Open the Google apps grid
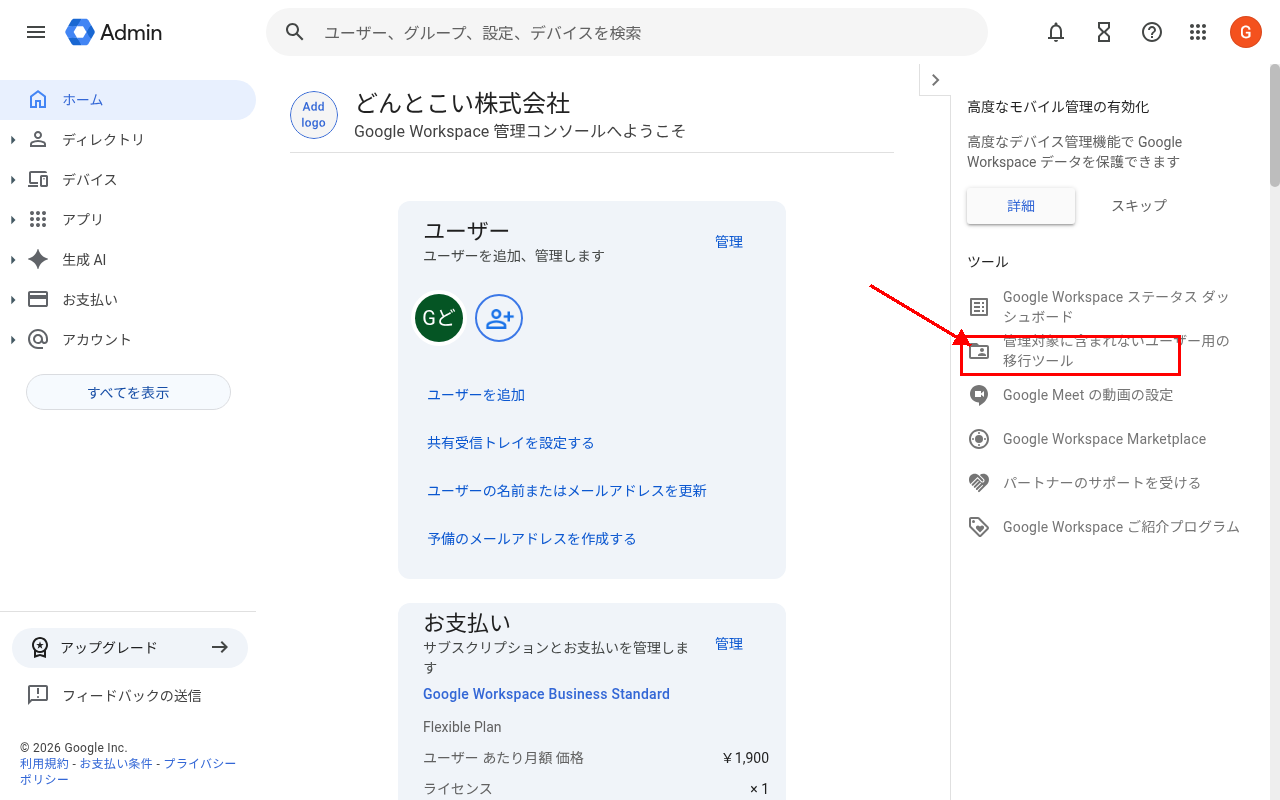The height and width of the screenshot is (800, 1280). click(x=1198, y=32)
